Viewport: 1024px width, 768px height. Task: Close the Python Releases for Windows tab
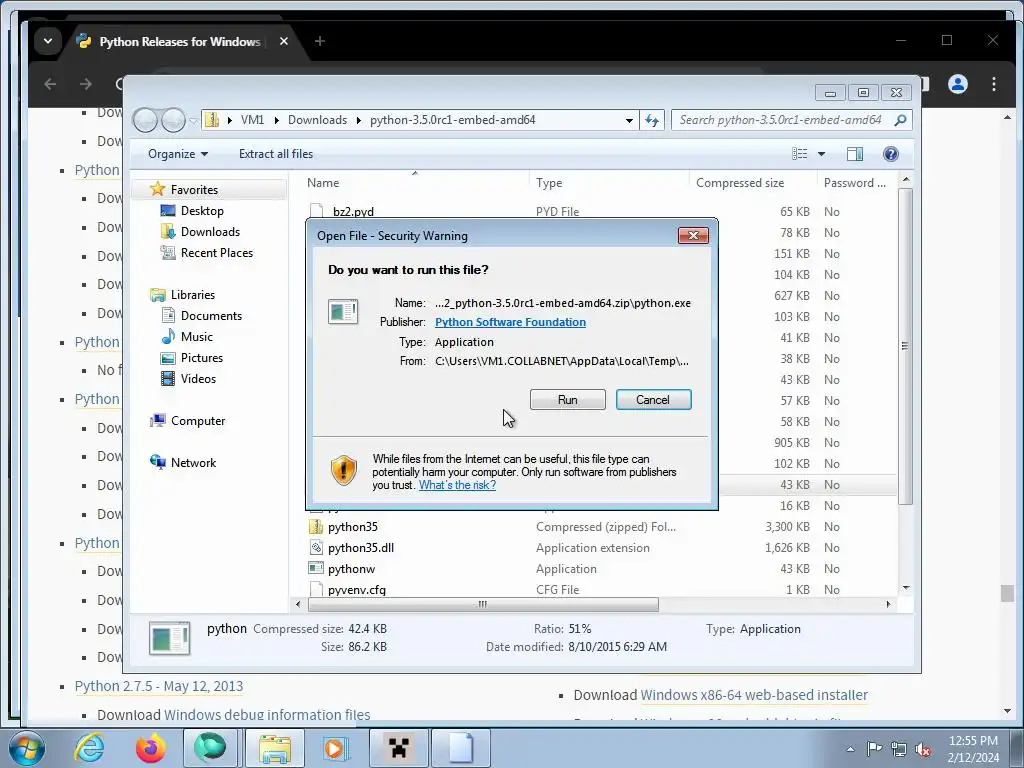tap(283, 41)
